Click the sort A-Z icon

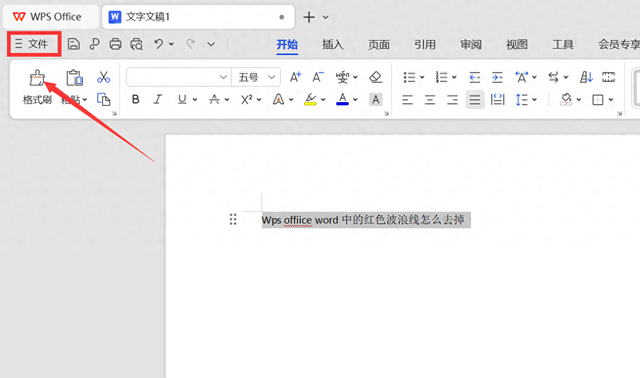[x=586, y=77]
